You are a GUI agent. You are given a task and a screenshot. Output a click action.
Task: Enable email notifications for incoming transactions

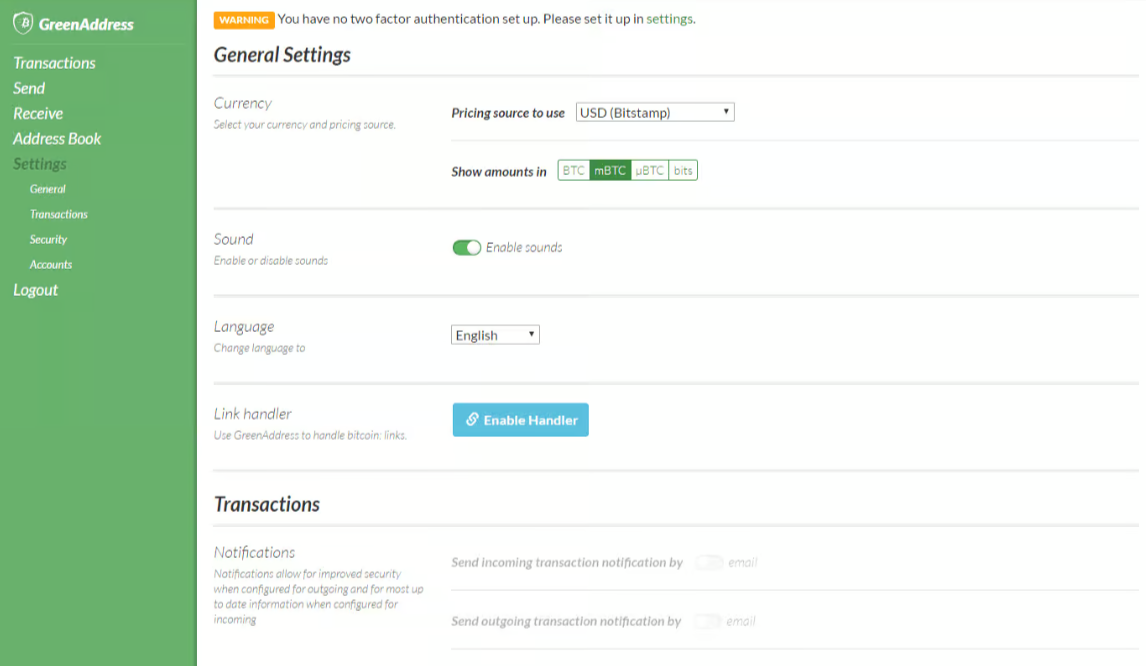[710, 562]
